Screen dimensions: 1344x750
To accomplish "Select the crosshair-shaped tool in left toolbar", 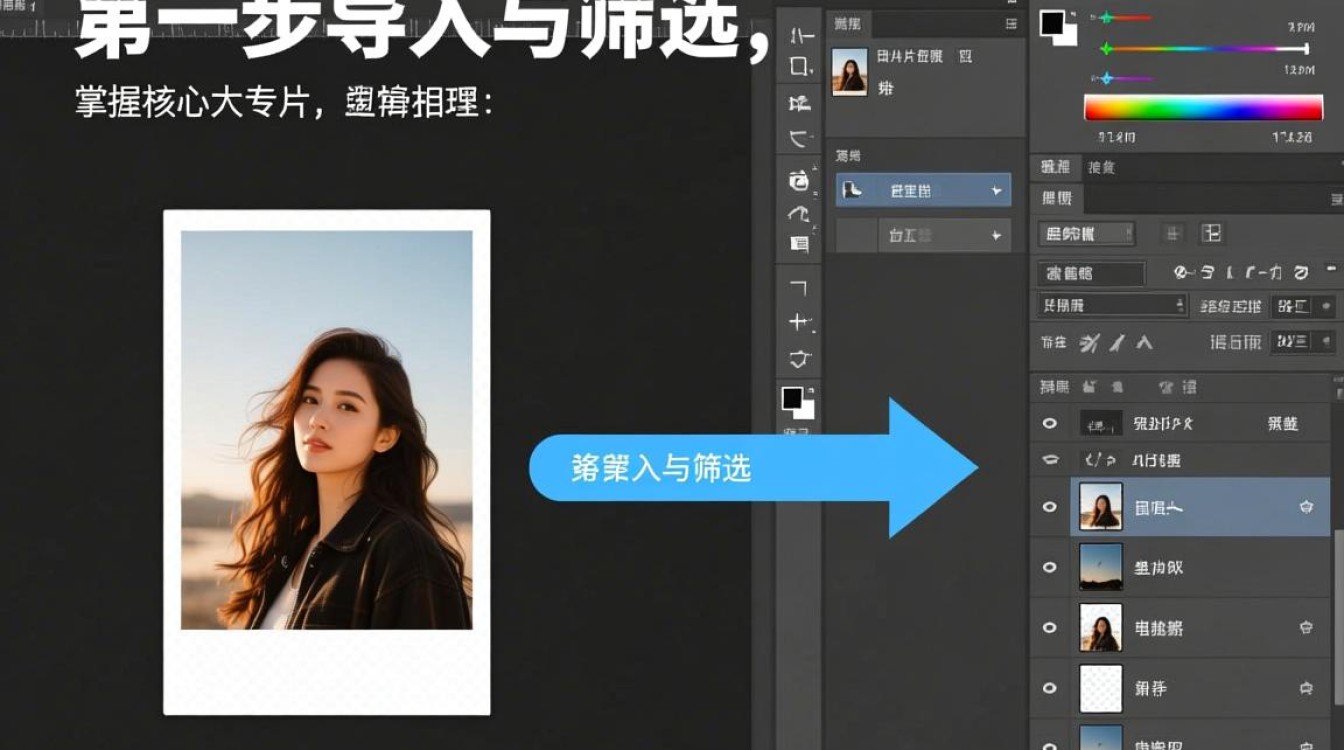I will pos(799,322).
